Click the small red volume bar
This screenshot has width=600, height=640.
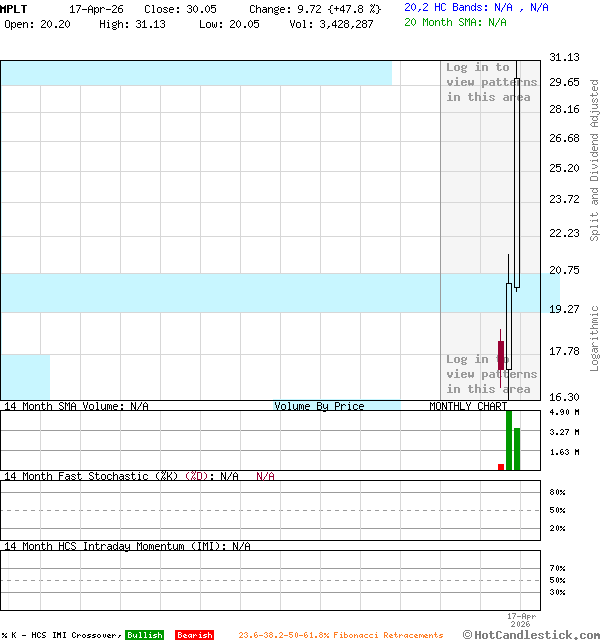501,466
